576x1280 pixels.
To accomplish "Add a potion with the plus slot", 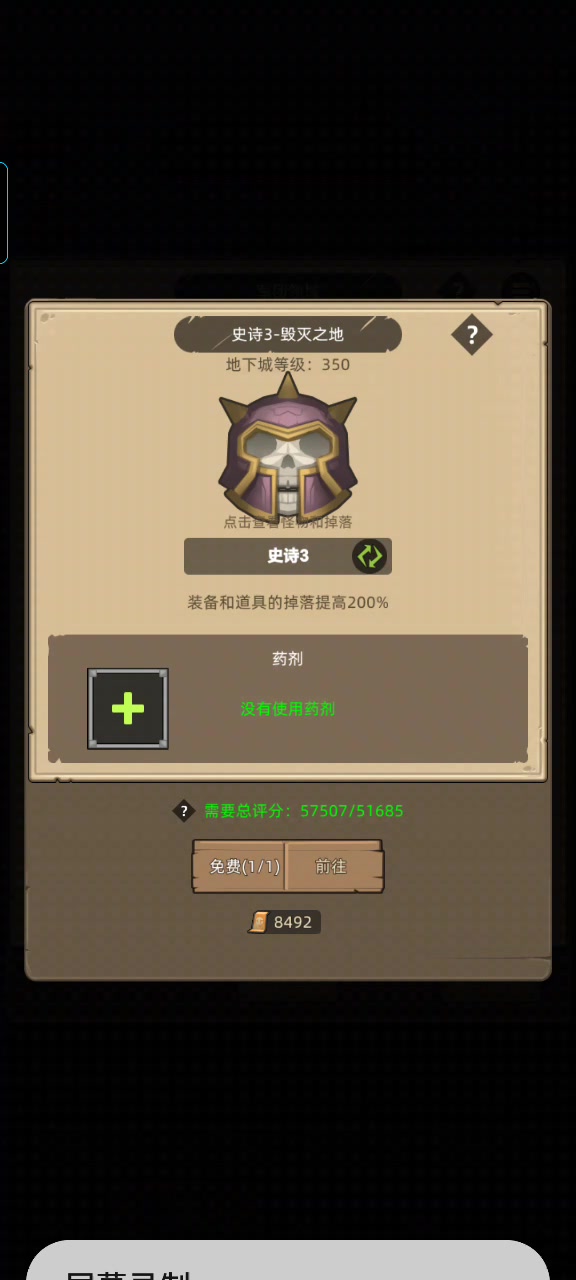I will pyautogui.click(x=128, y=709).
